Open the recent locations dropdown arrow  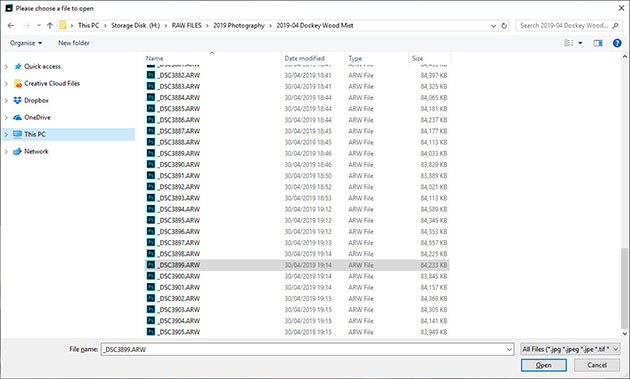(x=39, y=25)
